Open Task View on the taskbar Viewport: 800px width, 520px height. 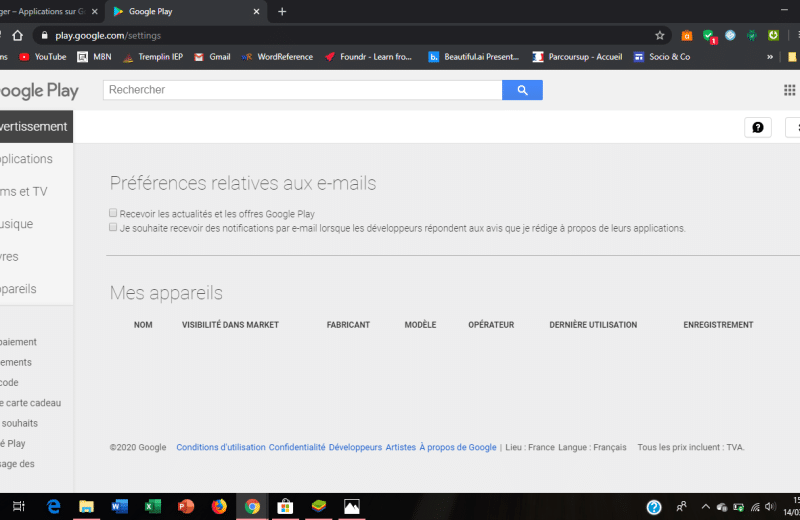coord(19,506)
